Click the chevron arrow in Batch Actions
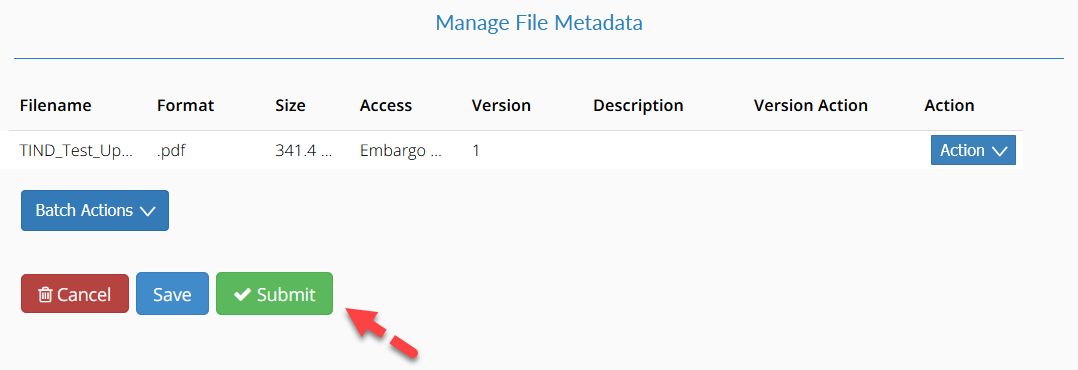Image resolution: width=1078 pixels, height=370 pixels. pyautogui.click(x=148, y=211)
